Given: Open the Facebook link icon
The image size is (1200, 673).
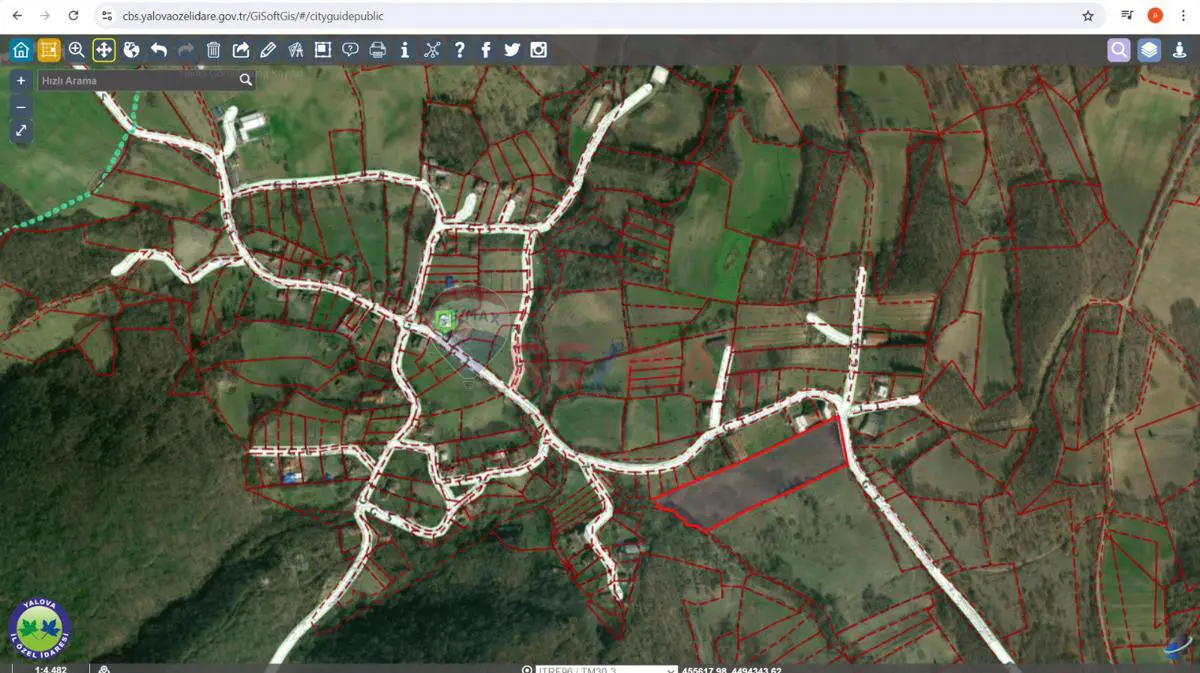Looking at the screenshot, I should pyautogui.click(x=486, y=50).
